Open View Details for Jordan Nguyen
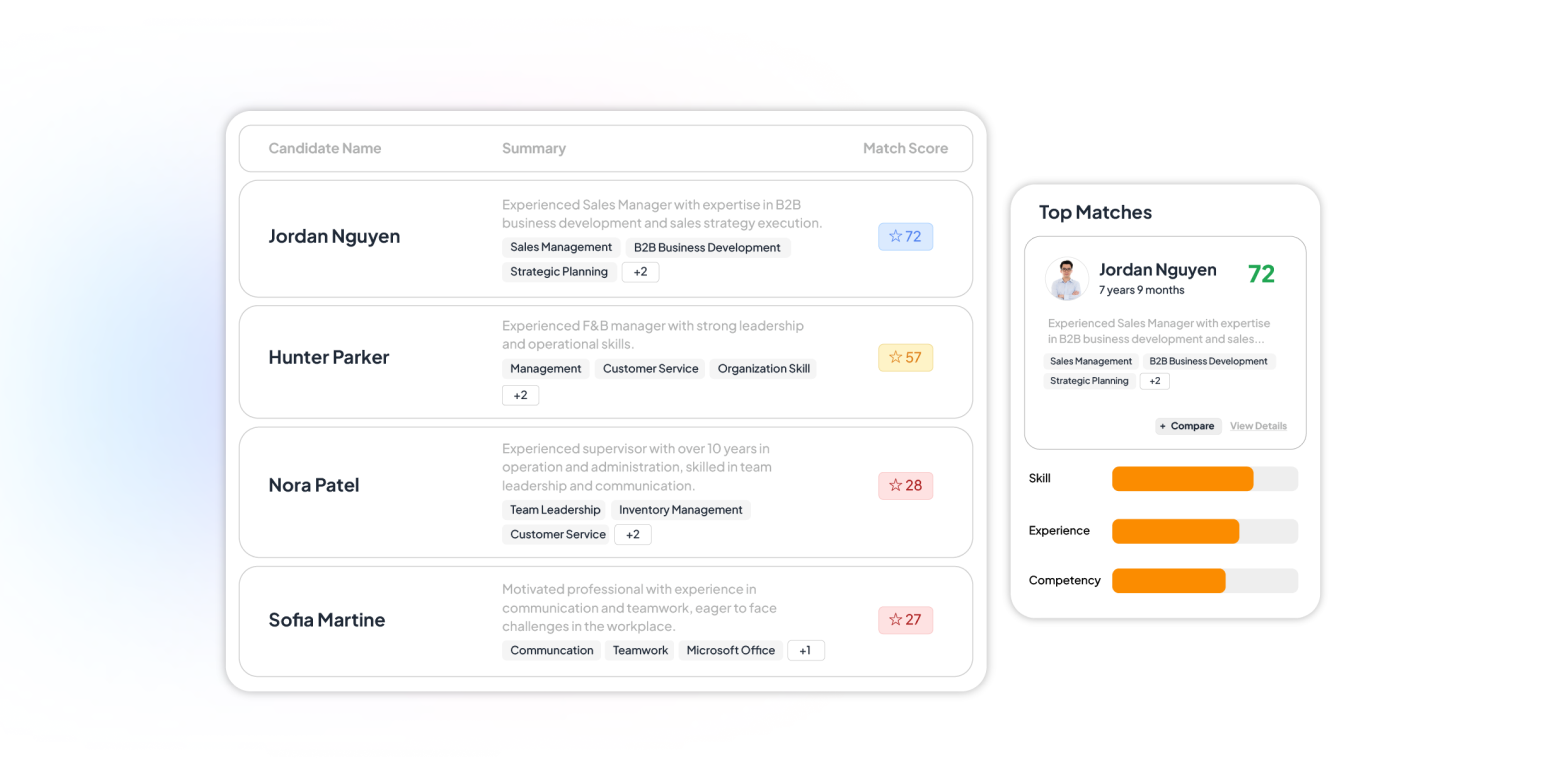 [x=1258, y=426]
